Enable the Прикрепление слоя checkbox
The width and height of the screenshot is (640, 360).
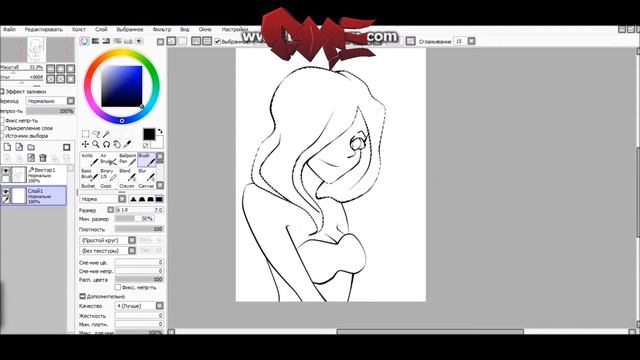(2, 128)
